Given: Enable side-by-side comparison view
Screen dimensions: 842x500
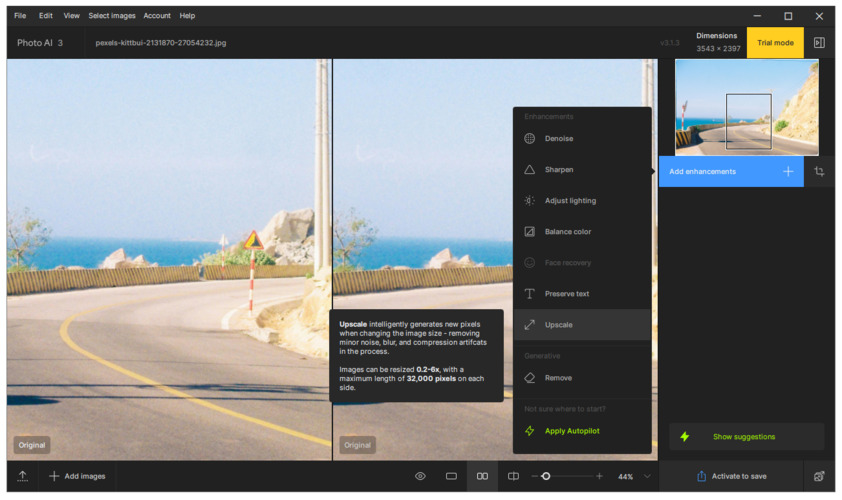Looking at the screenshot, I should click(482, 476).
